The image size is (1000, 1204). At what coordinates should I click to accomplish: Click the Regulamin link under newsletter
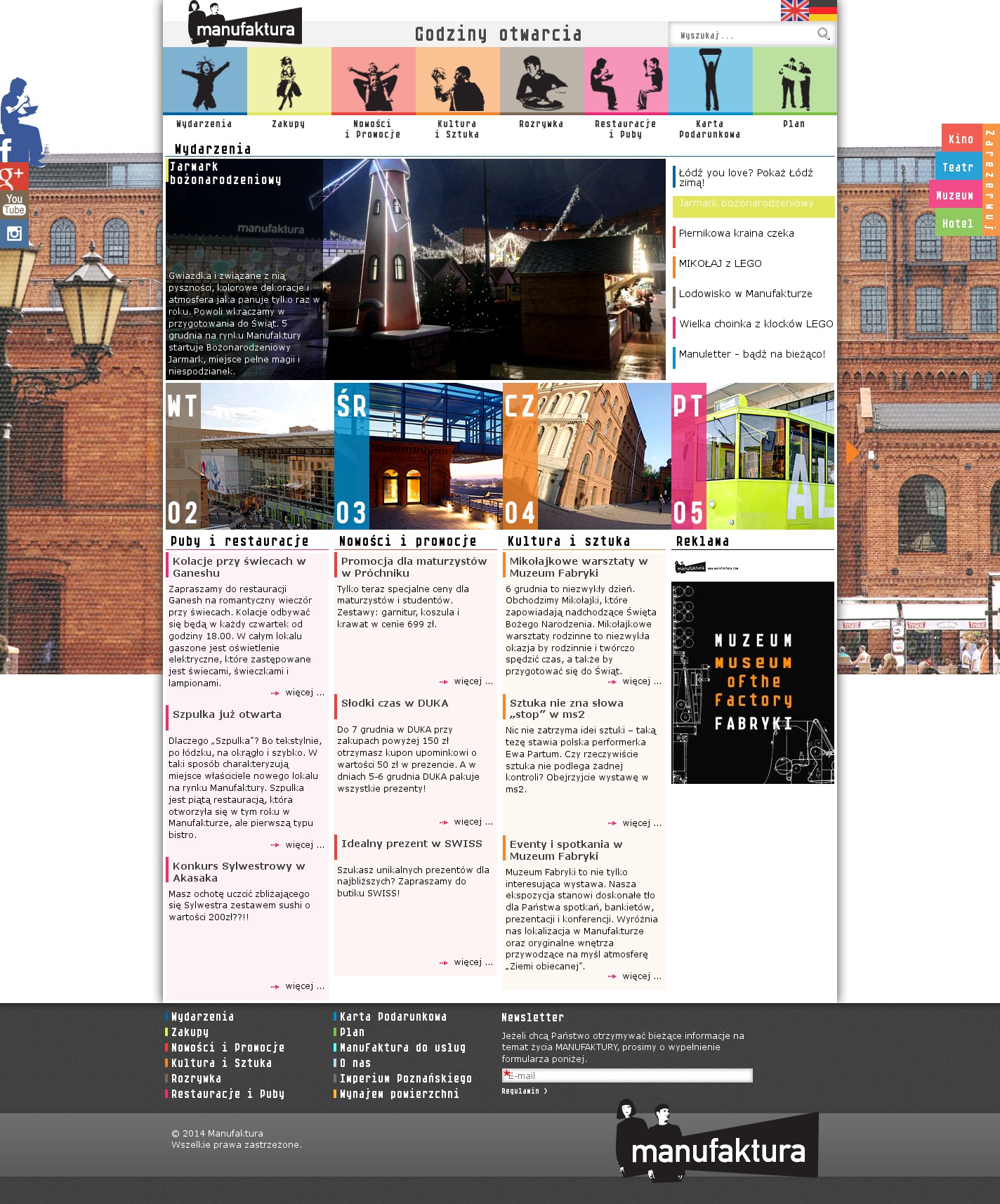coord(524,1091)
